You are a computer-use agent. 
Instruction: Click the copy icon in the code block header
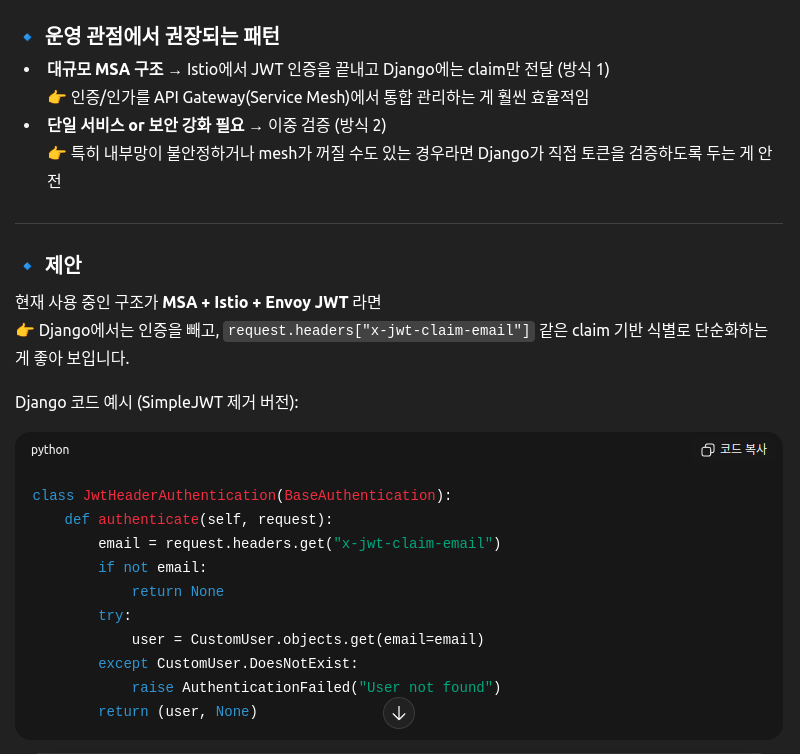[708, 450]
